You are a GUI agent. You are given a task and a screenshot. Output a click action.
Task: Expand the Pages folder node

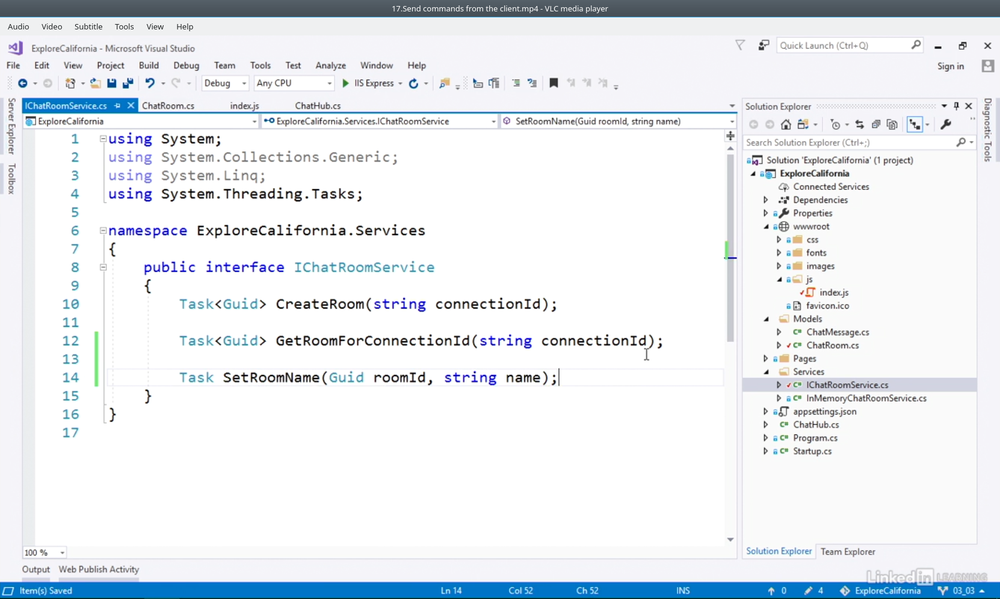pyautogui.click(x=766, y=359)
